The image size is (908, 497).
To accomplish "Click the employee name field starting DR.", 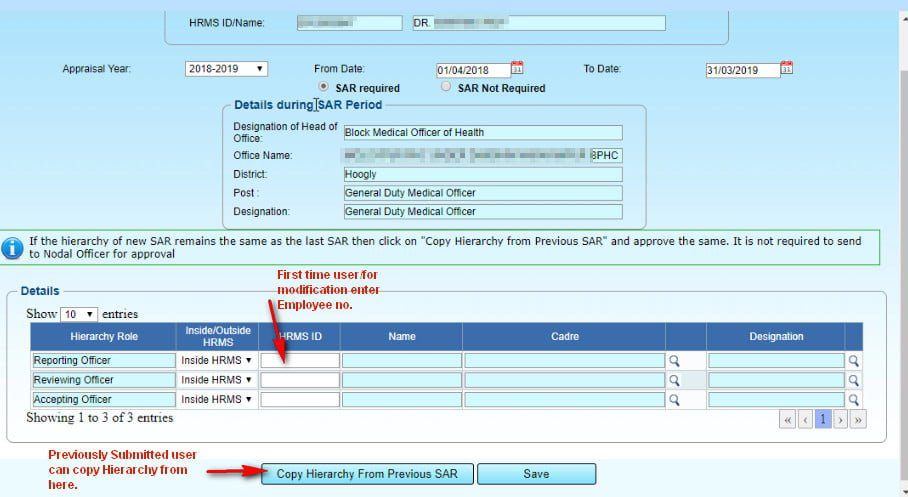I will [x=539, y=23].
